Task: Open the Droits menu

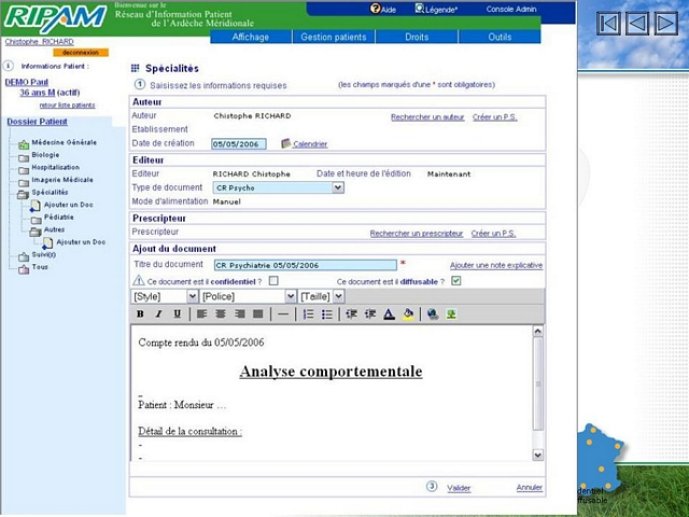Action: (x=417, y=37)
